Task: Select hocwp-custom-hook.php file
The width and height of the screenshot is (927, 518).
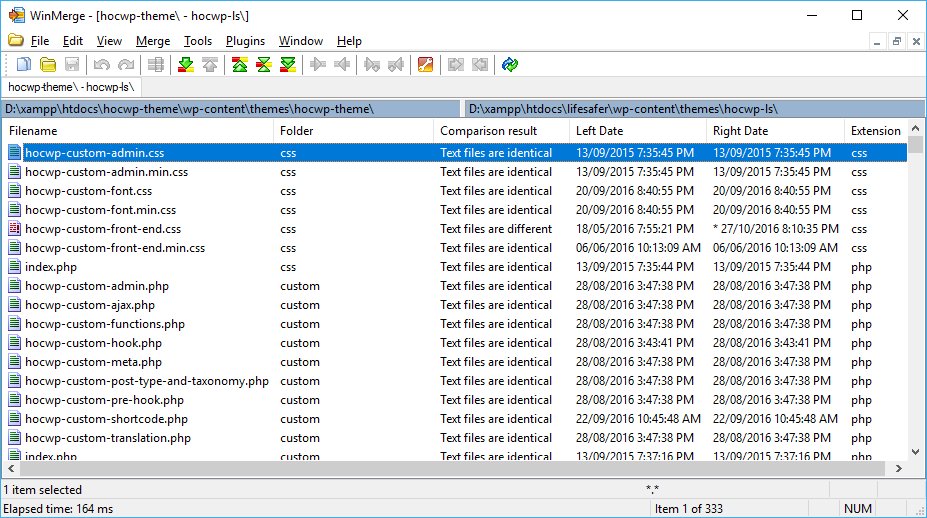Action: click(x=93, y=343)
